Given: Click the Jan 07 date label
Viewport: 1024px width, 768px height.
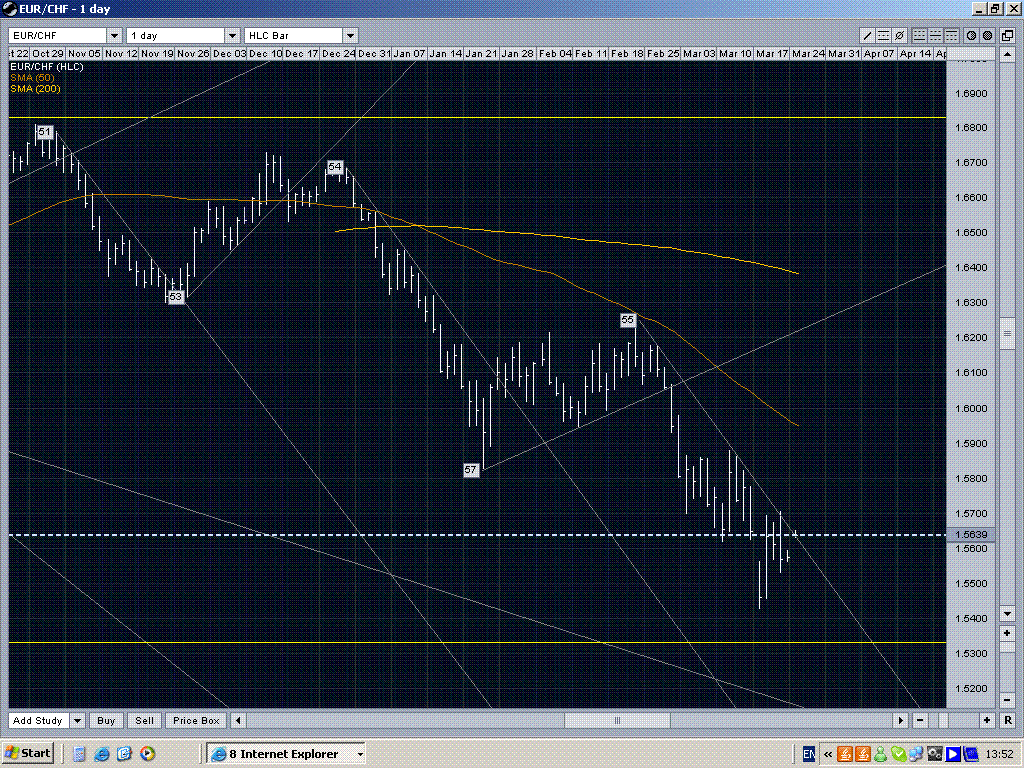Looking at the screenshot, I should [409, 54].
